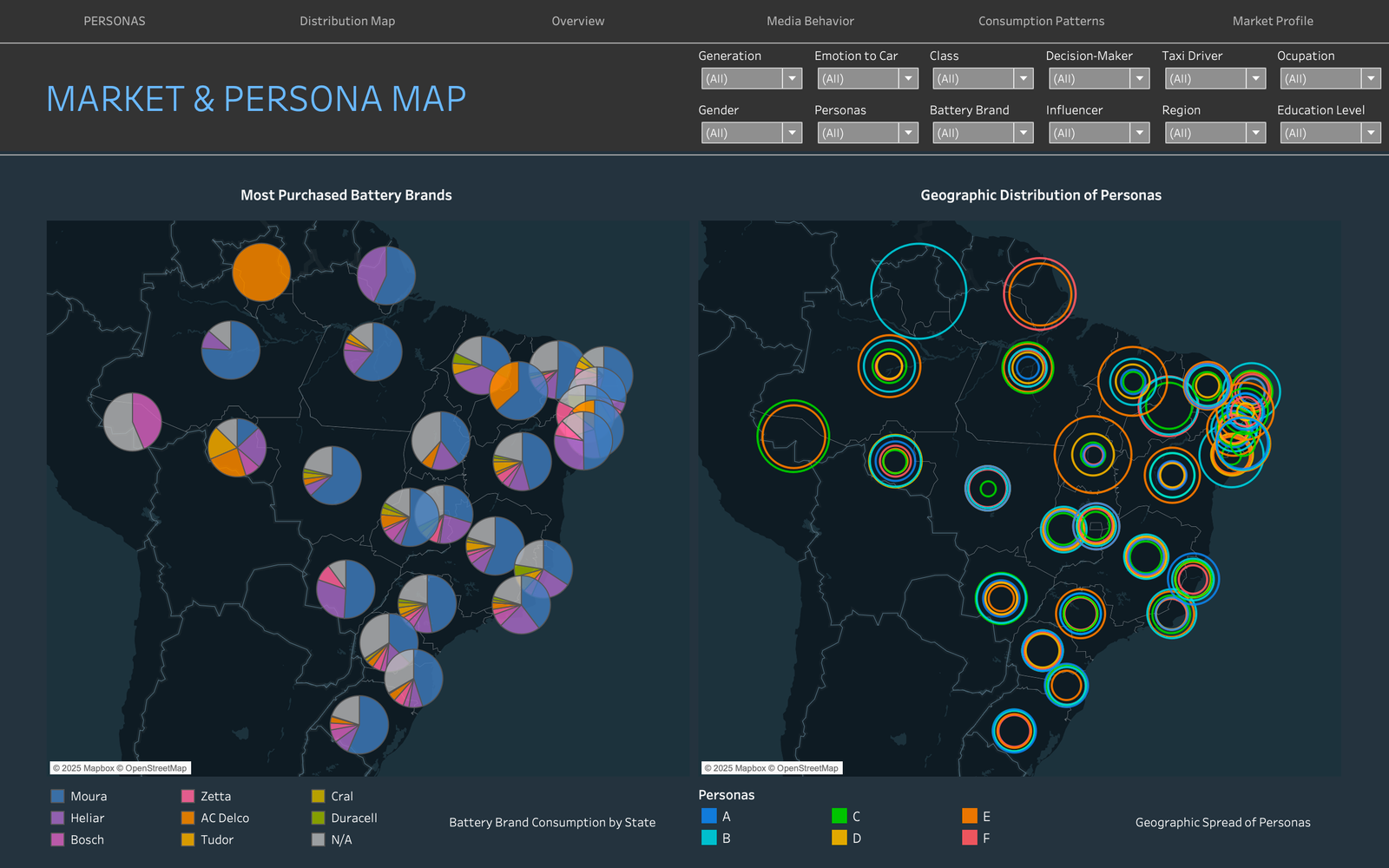Click the AC Delco orange legend swatch
The width and height of the screenshot is (1389, 868).
coord(188,818)
